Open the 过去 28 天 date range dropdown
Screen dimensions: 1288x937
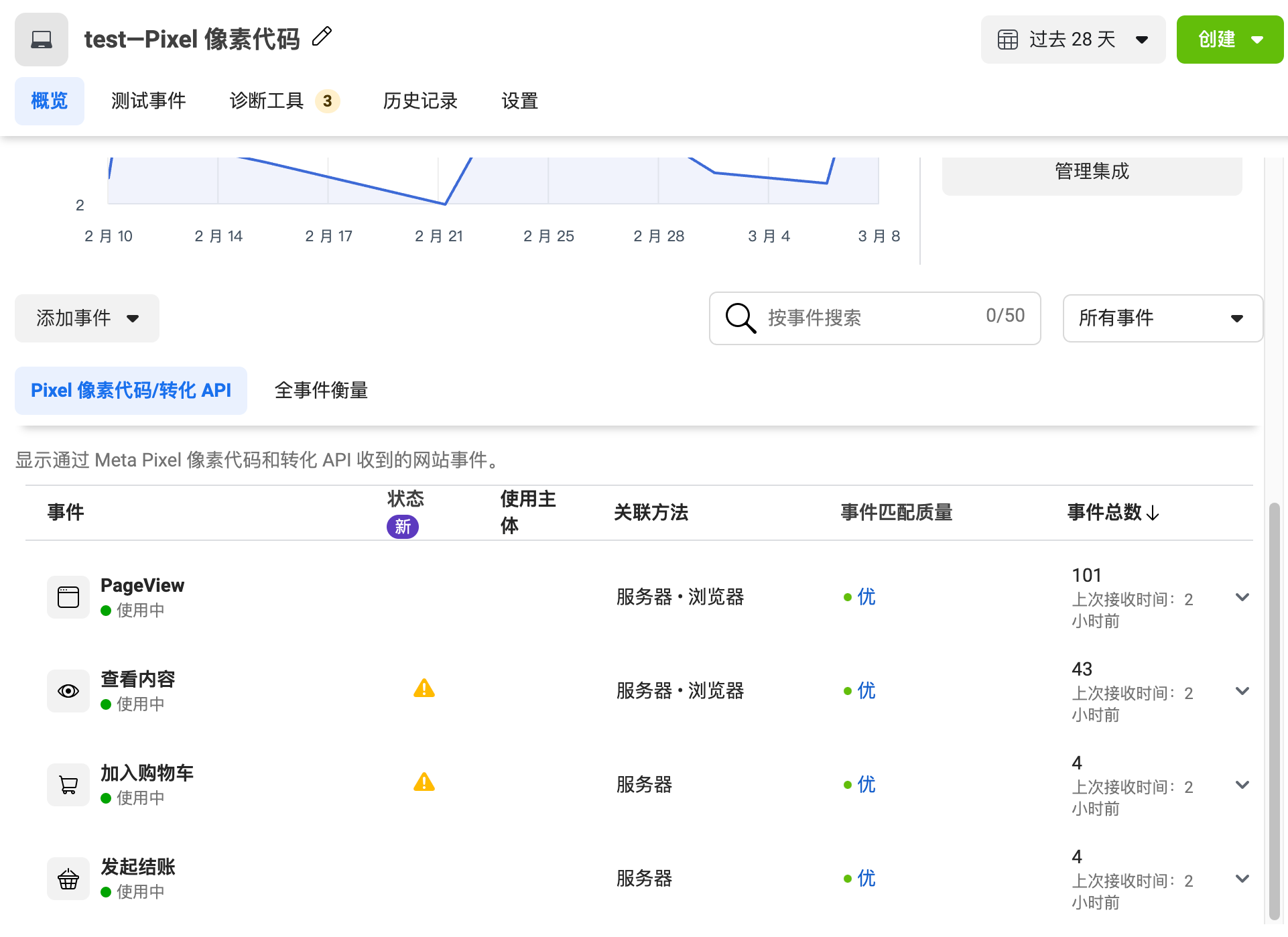(1073, 40)
